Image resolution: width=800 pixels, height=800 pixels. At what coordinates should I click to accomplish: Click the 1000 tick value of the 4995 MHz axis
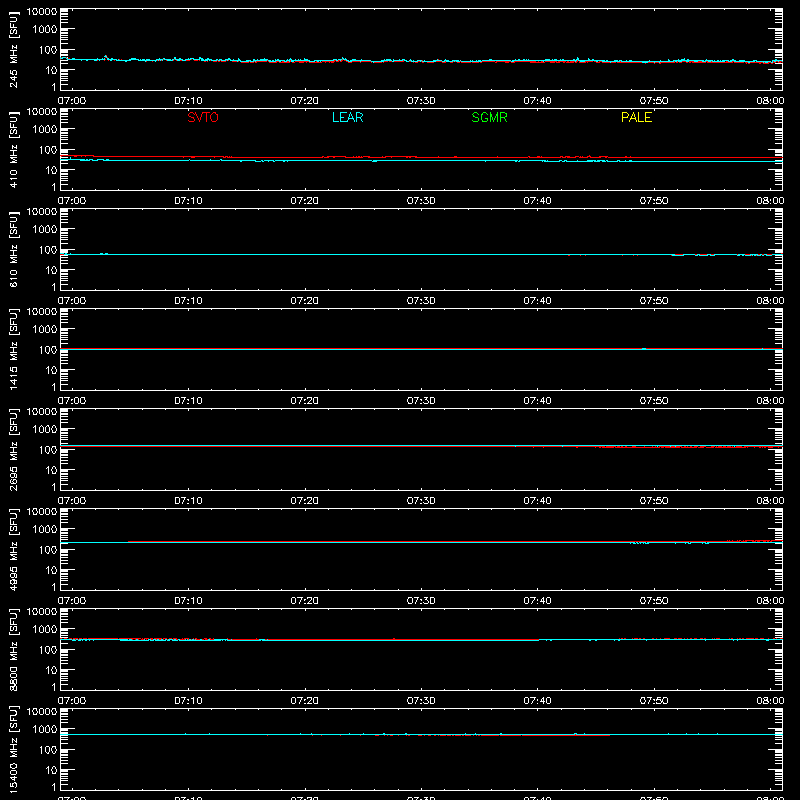(x=45, y=530)
